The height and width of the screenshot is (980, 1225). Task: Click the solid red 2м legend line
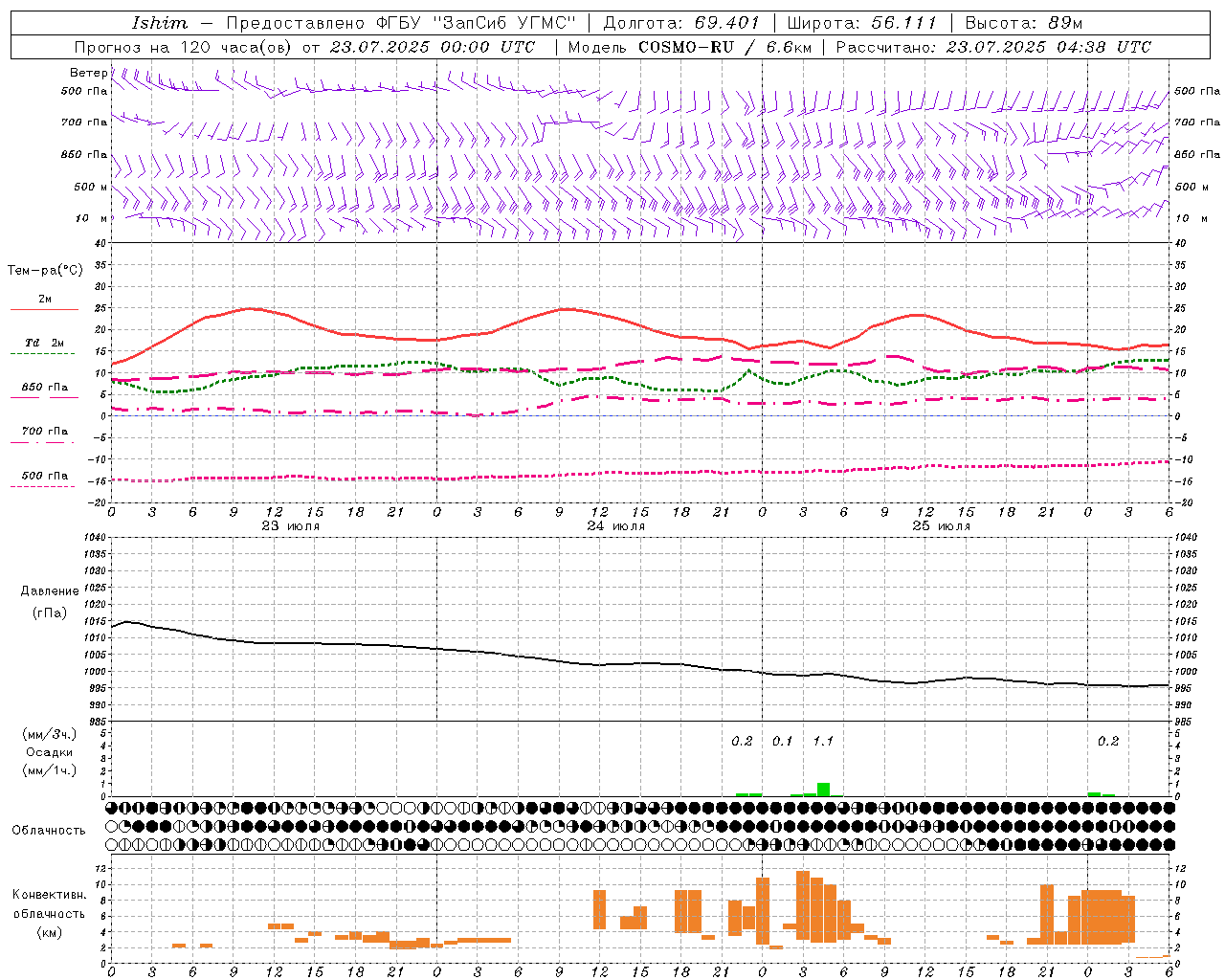44,309
